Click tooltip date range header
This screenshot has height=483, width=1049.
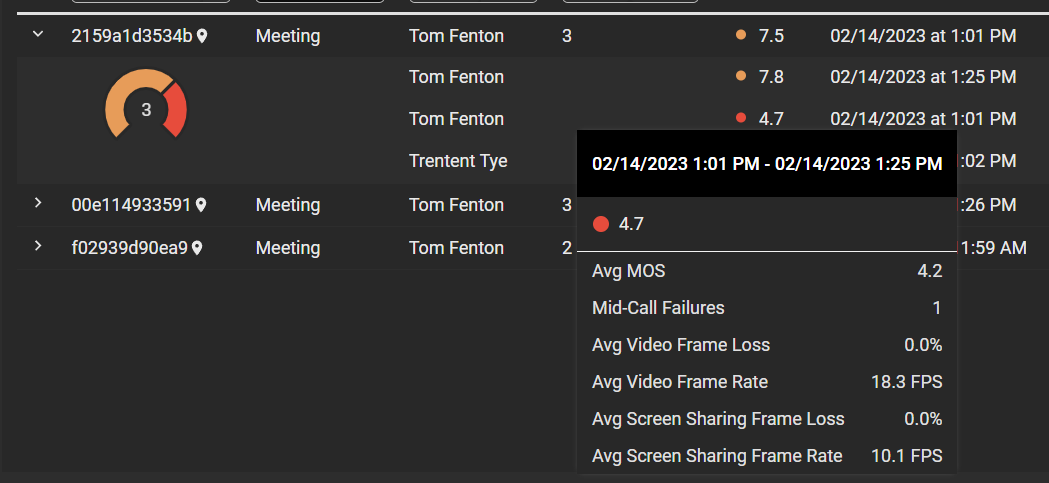coord(766,163)
